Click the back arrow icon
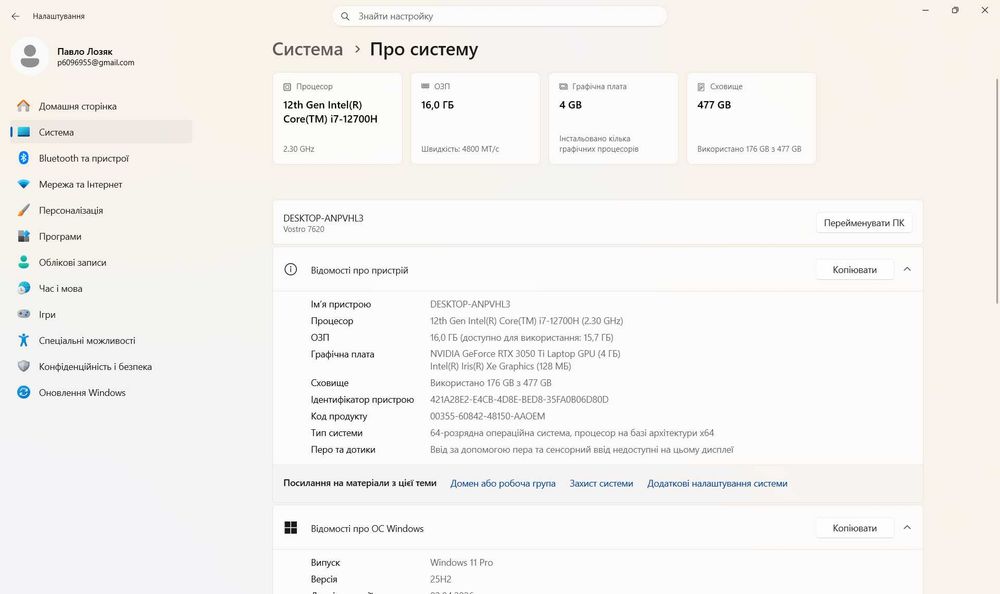This screenshot has width=1000, height=594. pos(15,16)
